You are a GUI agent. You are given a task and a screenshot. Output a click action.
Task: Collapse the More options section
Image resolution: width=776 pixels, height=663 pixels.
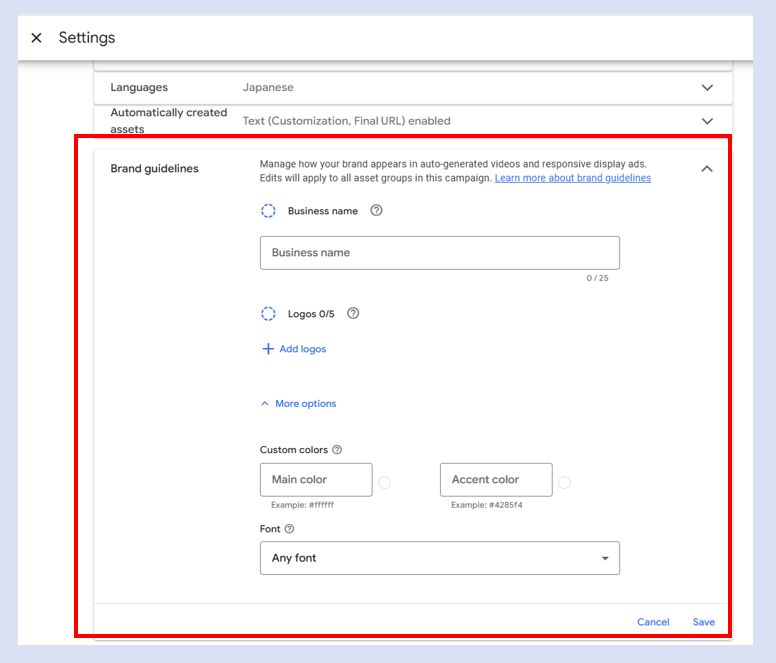[x=298, y=404]
